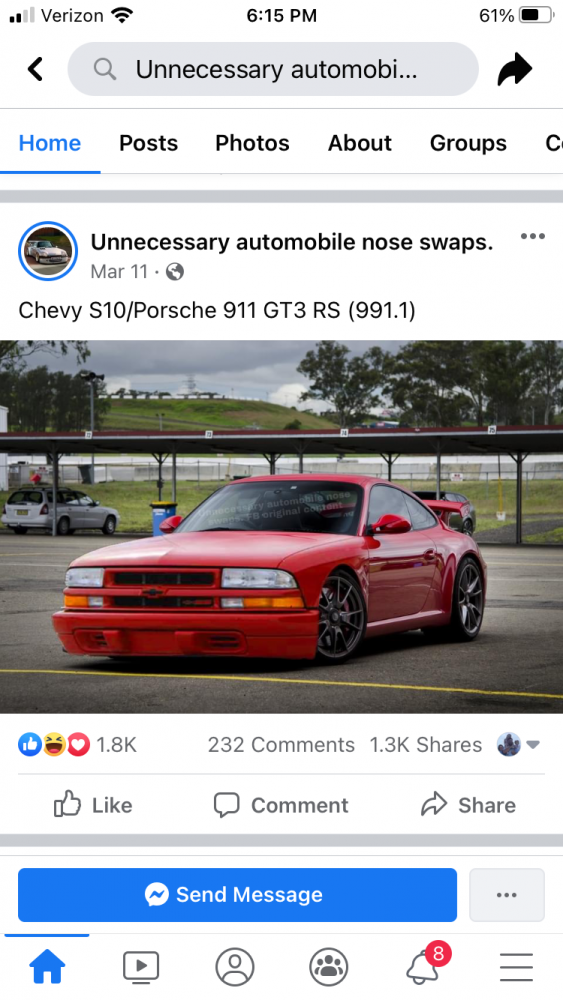View the 232 Comments link
The width and height of the screenshot is (563, 1000).
coord(281,744)
